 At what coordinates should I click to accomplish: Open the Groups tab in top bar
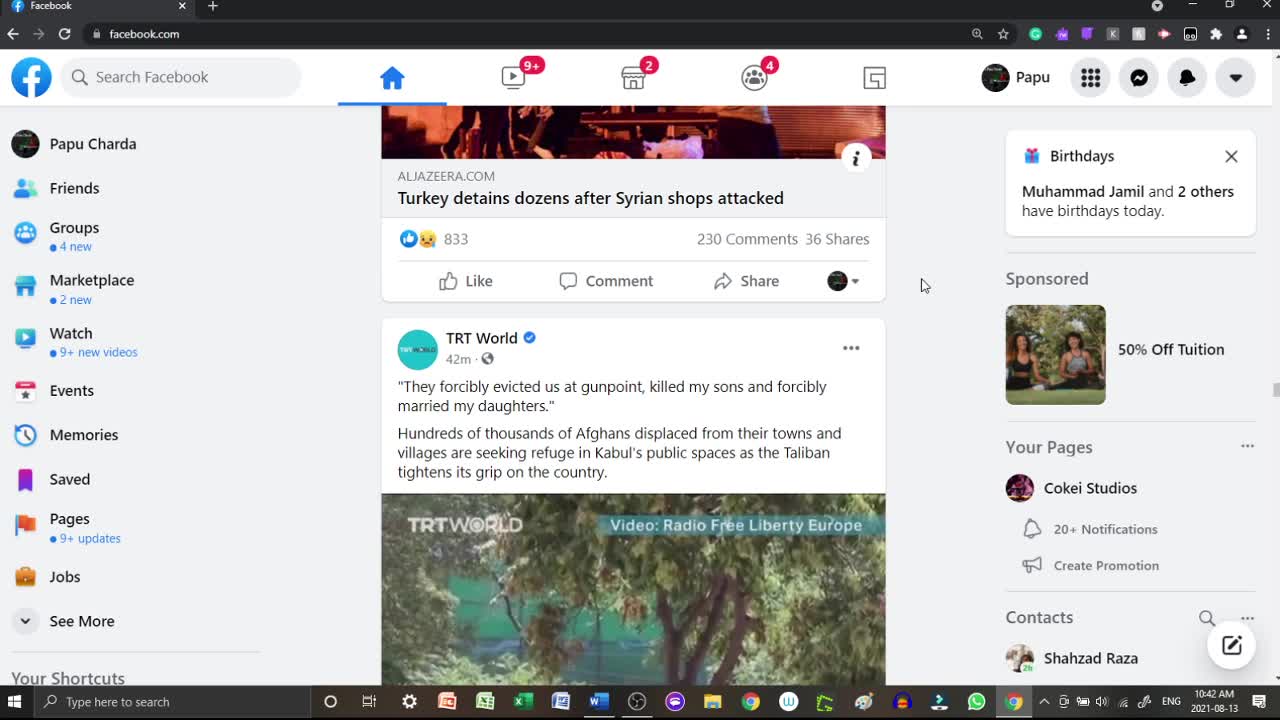tap(754, 78)
